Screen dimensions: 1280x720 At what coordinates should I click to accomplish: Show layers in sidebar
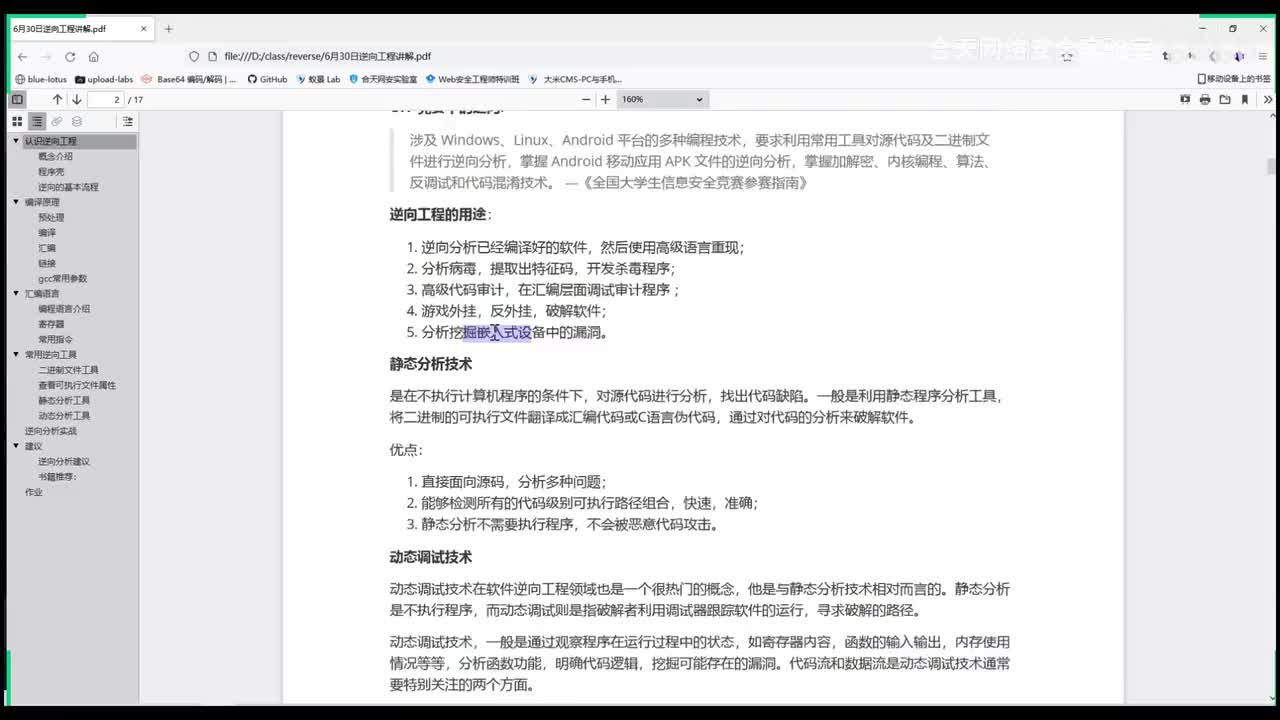[77, 121]
